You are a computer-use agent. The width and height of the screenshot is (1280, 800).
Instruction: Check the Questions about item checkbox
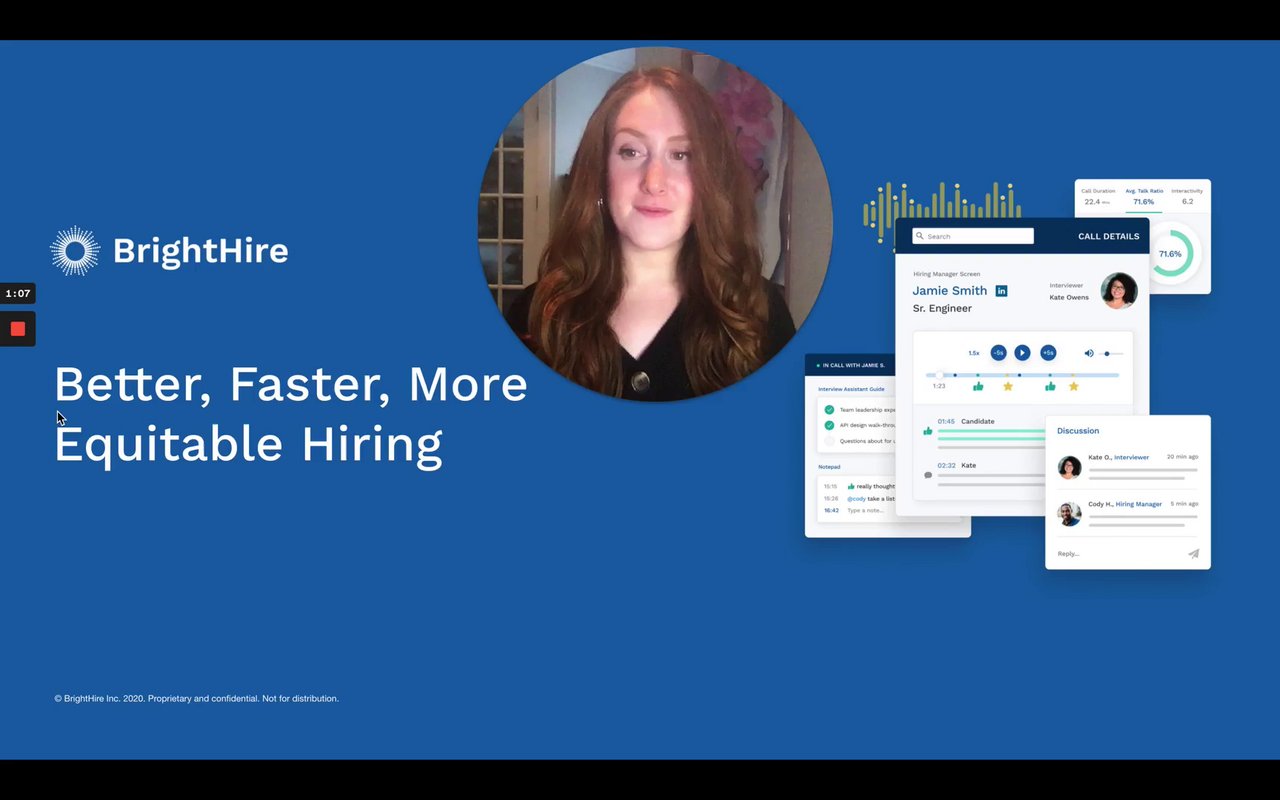click(x=829, y=441)
